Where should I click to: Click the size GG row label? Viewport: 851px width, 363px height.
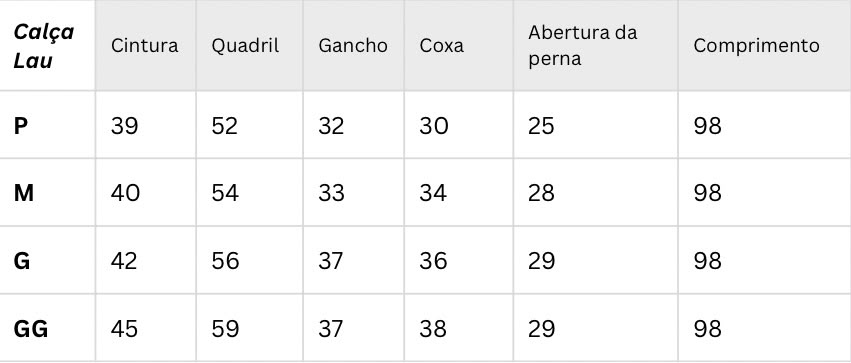pos(30,329)
